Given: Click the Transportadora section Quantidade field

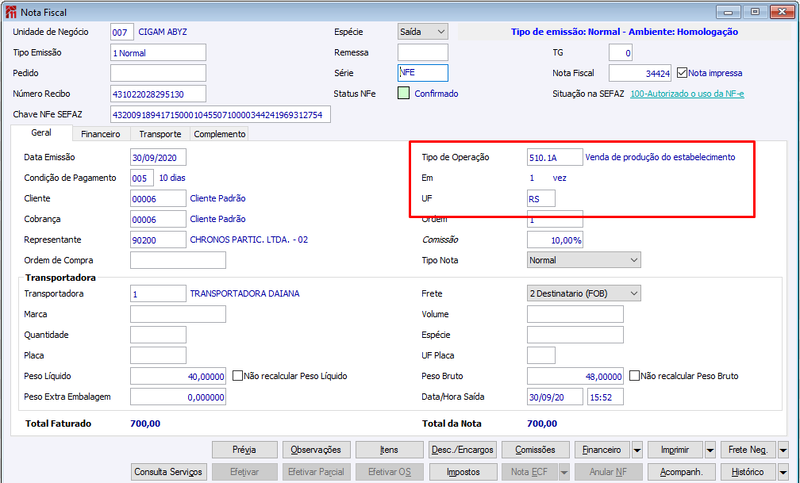Looking at the screenshot, I should pyautogui.click(x=158, y=335).
